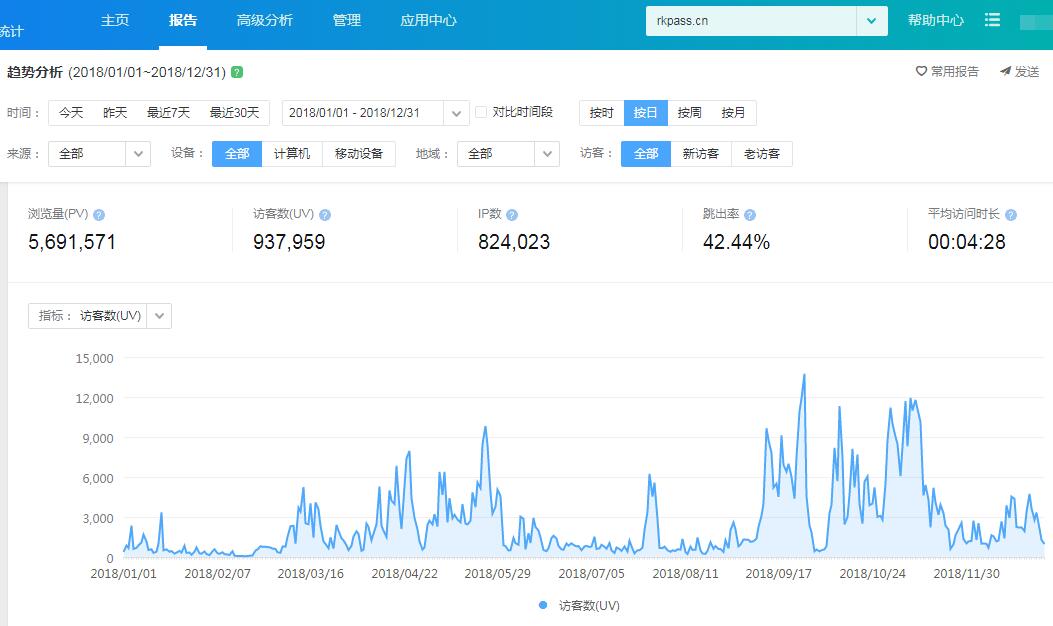Expand the 指标 访客数(UV) metric dropdown
The image size is (1053, 626).
160,316
